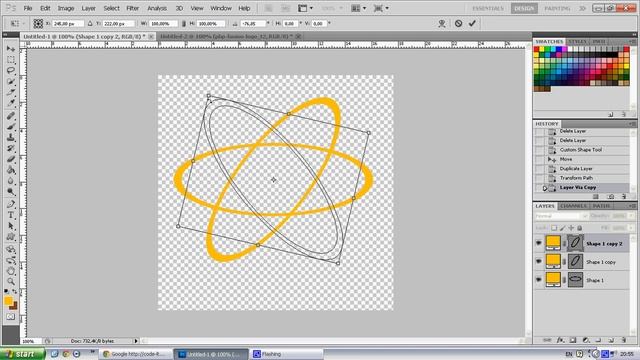Select the Hand tool

11,271
